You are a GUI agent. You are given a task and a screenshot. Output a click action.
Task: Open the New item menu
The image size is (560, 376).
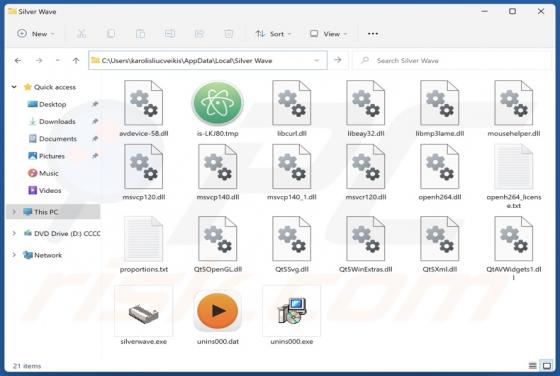(x=35, y=34)
